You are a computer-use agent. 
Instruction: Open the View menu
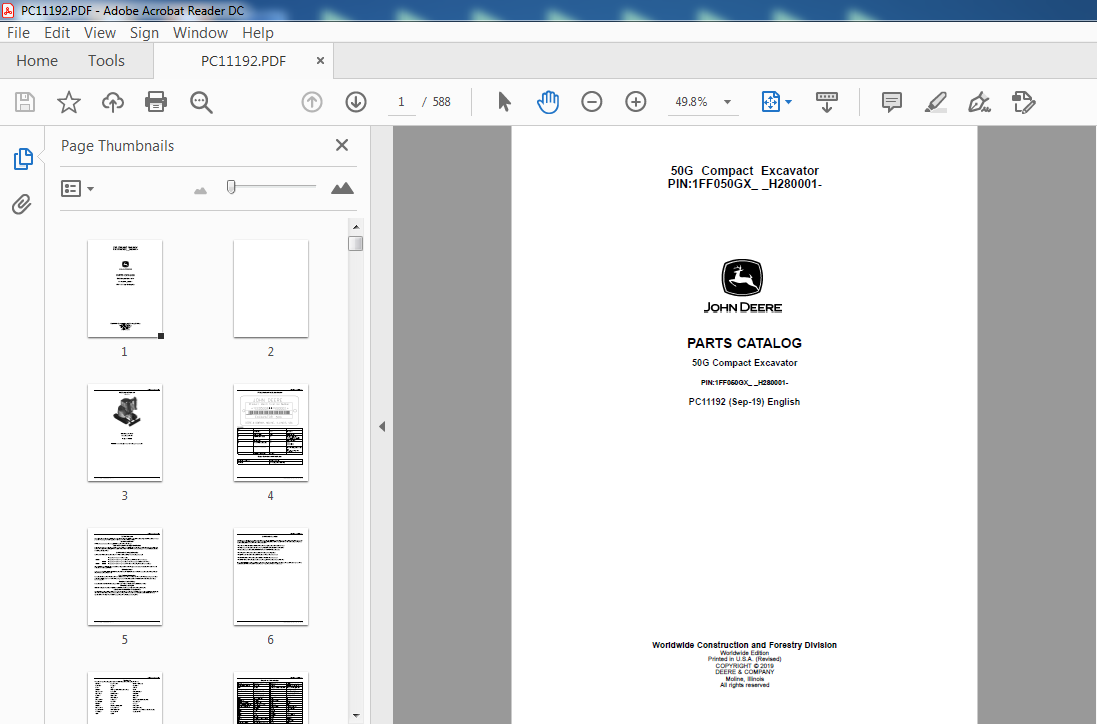click(x=100, y=33)
